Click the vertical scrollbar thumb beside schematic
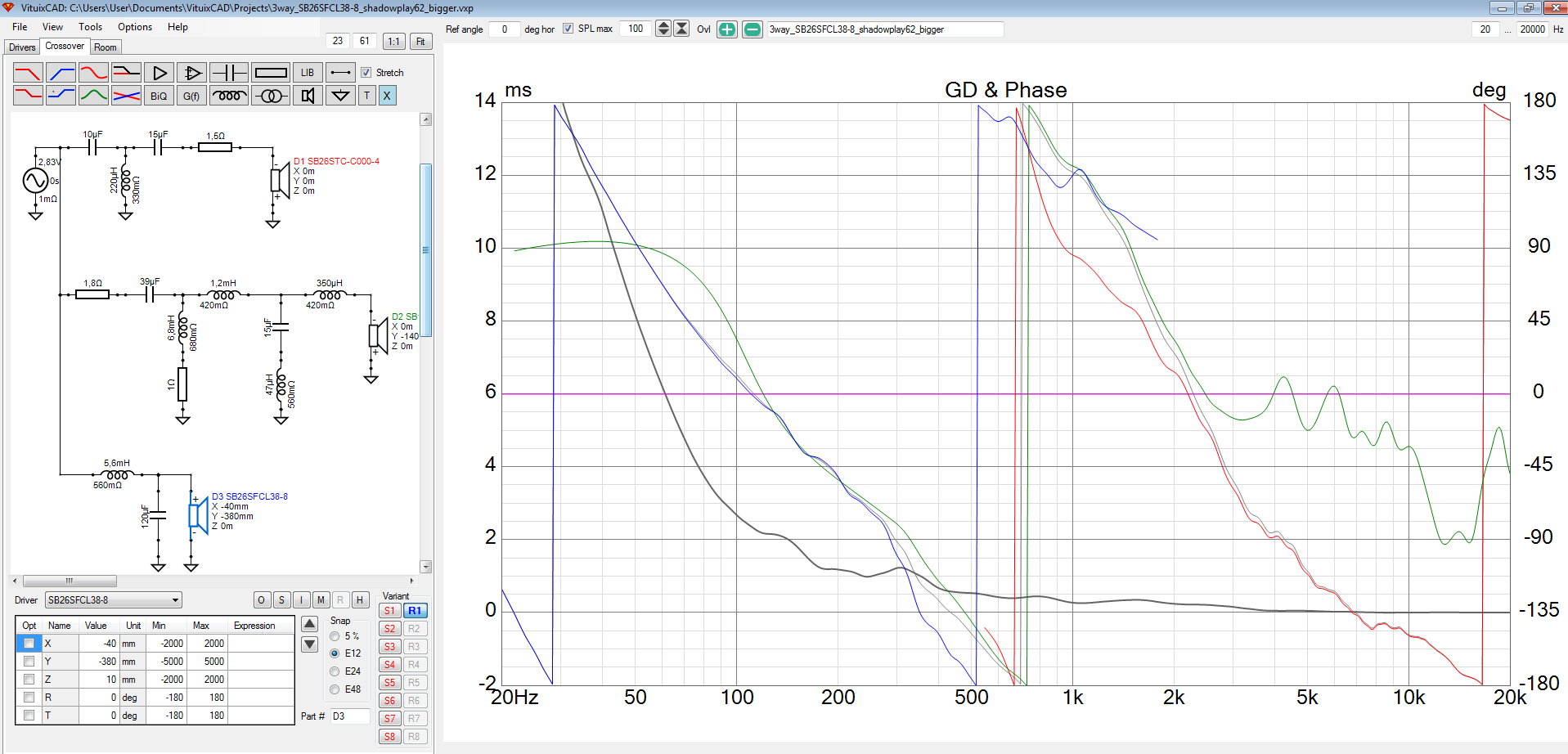The image size is (1568, 754). pos(425,249)
